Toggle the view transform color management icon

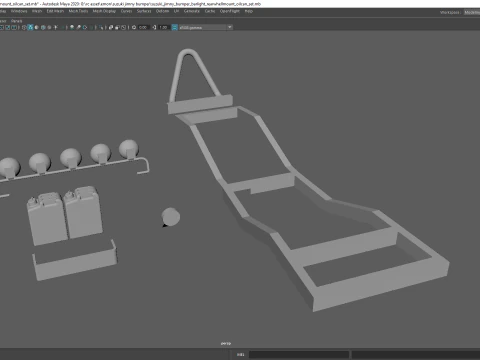(174, 27)
